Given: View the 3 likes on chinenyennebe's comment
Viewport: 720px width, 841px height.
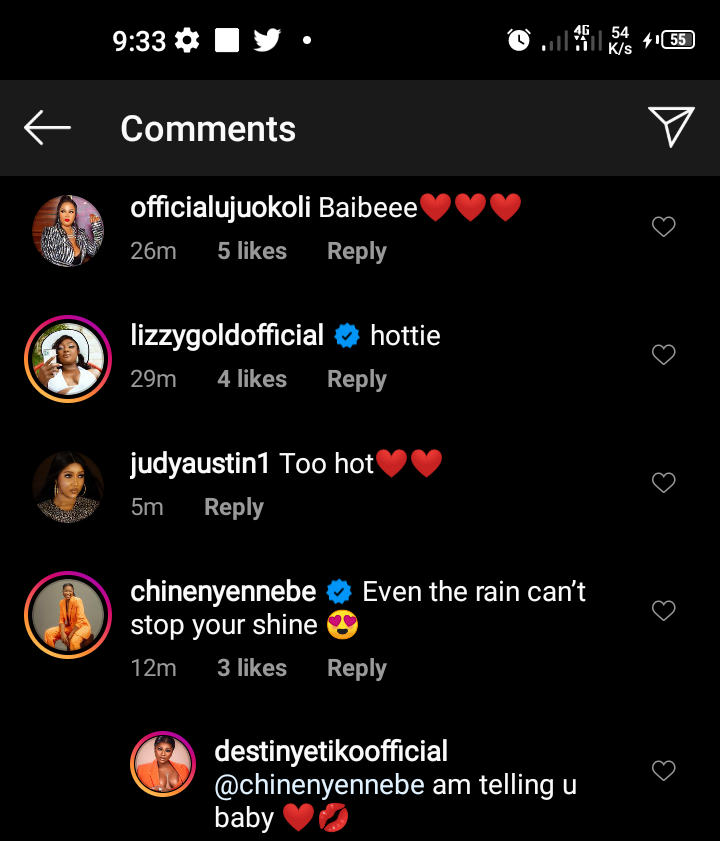Looking at the screenshot, I should click(x=252, y=668).
